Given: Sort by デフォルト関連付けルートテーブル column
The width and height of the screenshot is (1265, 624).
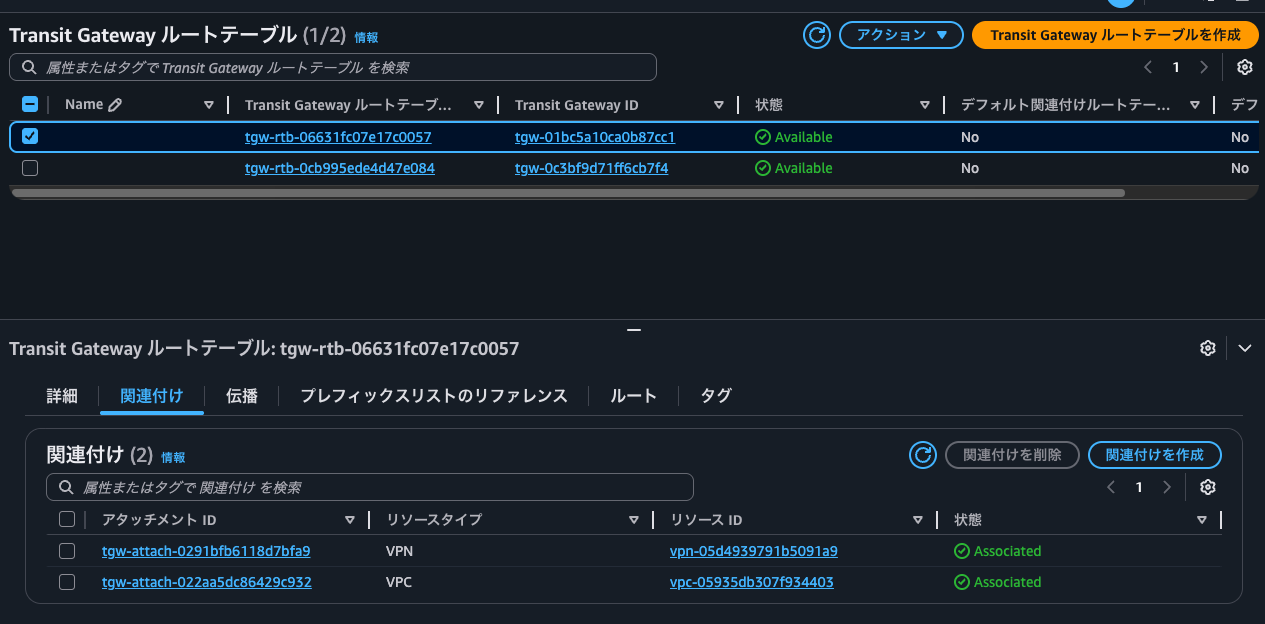Looking at the screenshot, I should [x=1194, y=105].
